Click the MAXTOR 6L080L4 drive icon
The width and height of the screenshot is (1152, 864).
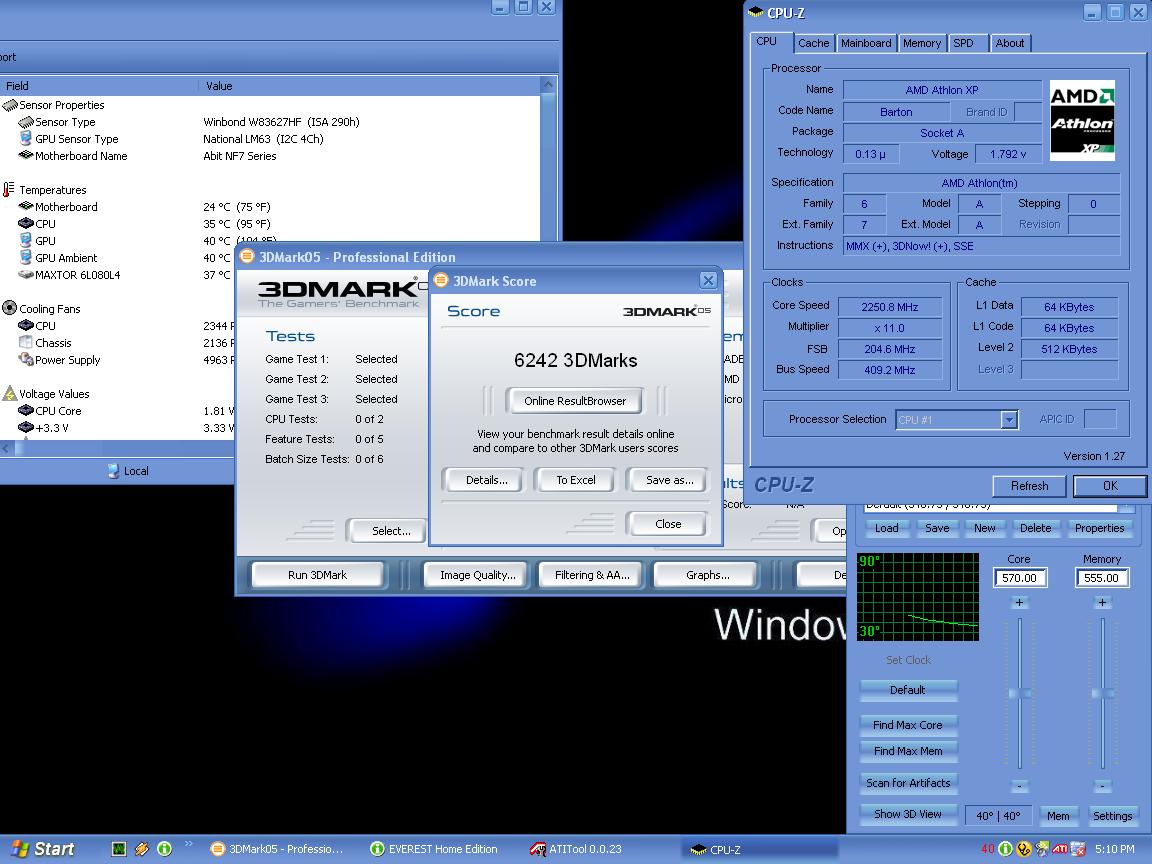pos(26,275)
